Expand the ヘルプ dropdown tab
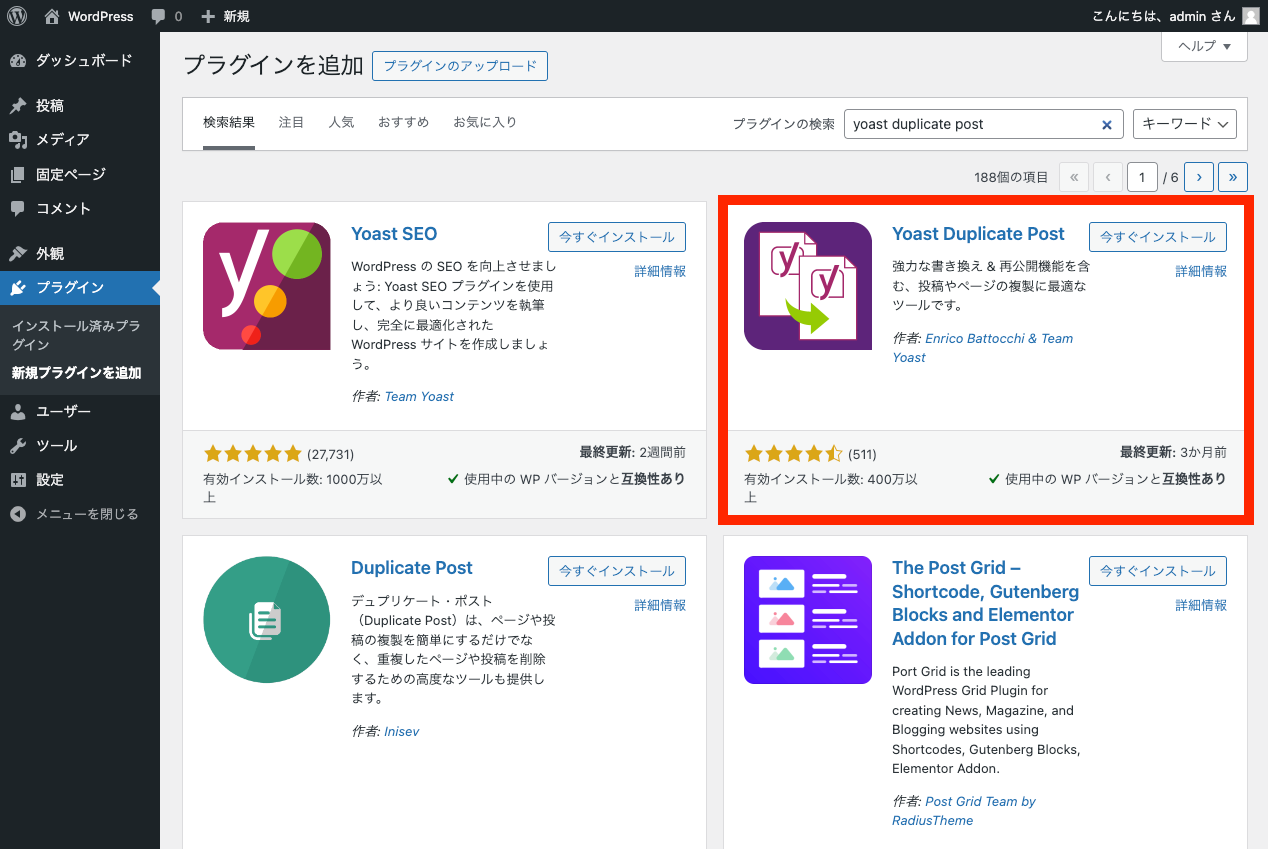The image size is (1268, 849). click(1204, 46)
